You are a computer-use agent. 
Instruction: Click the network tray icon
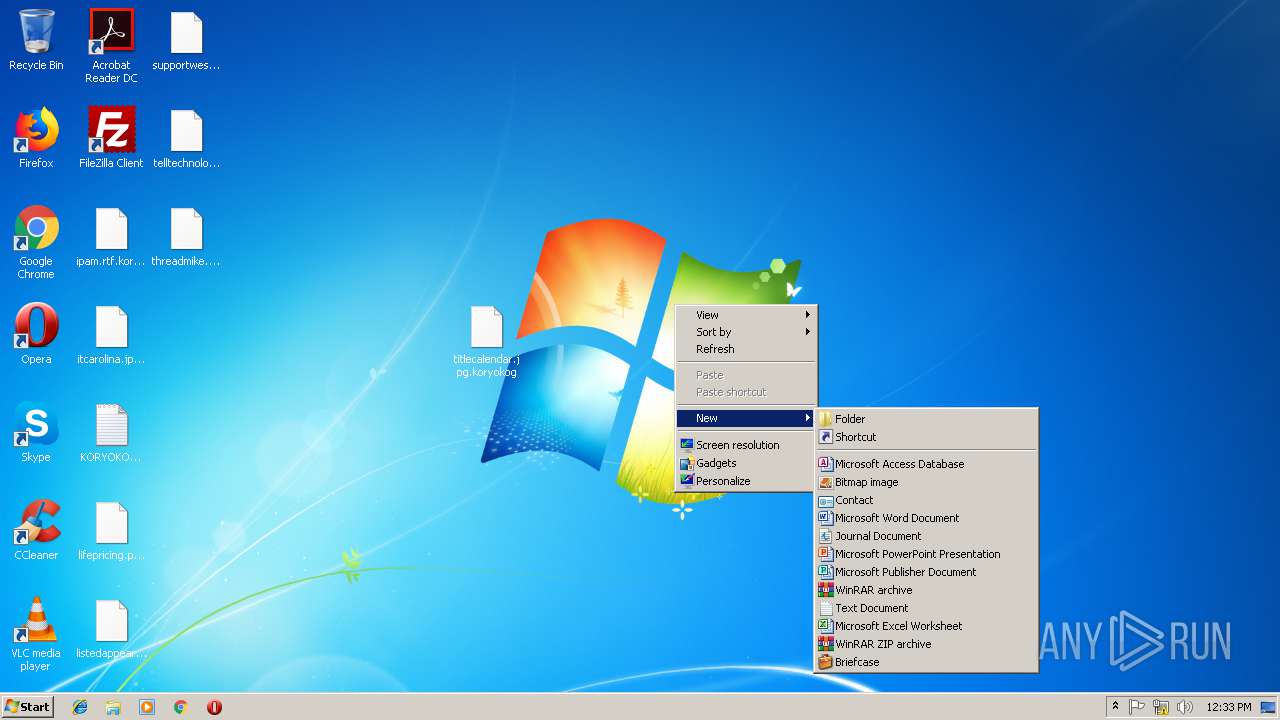(1161, 707)
